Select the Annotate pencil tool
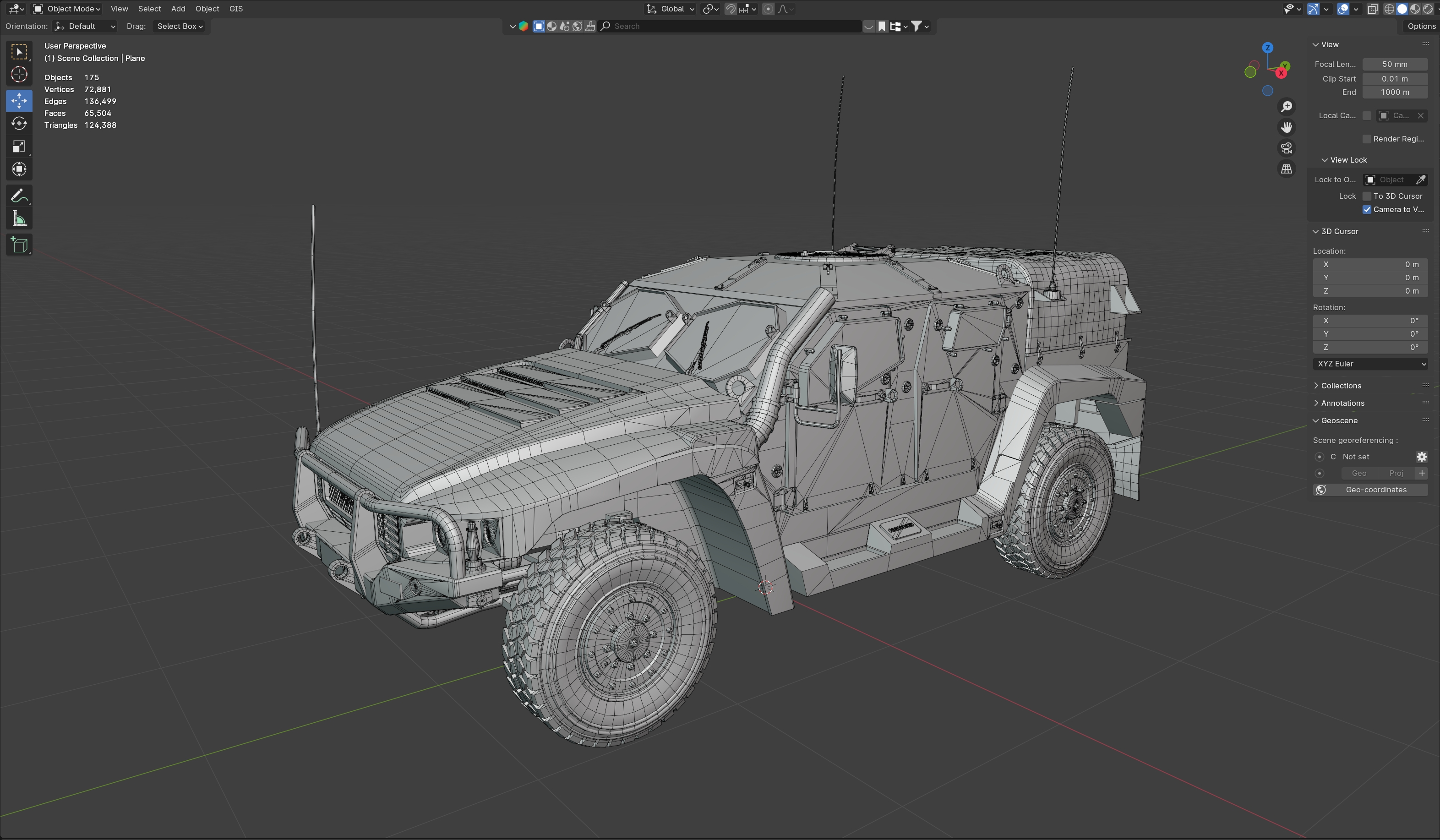 click(19, 196)
